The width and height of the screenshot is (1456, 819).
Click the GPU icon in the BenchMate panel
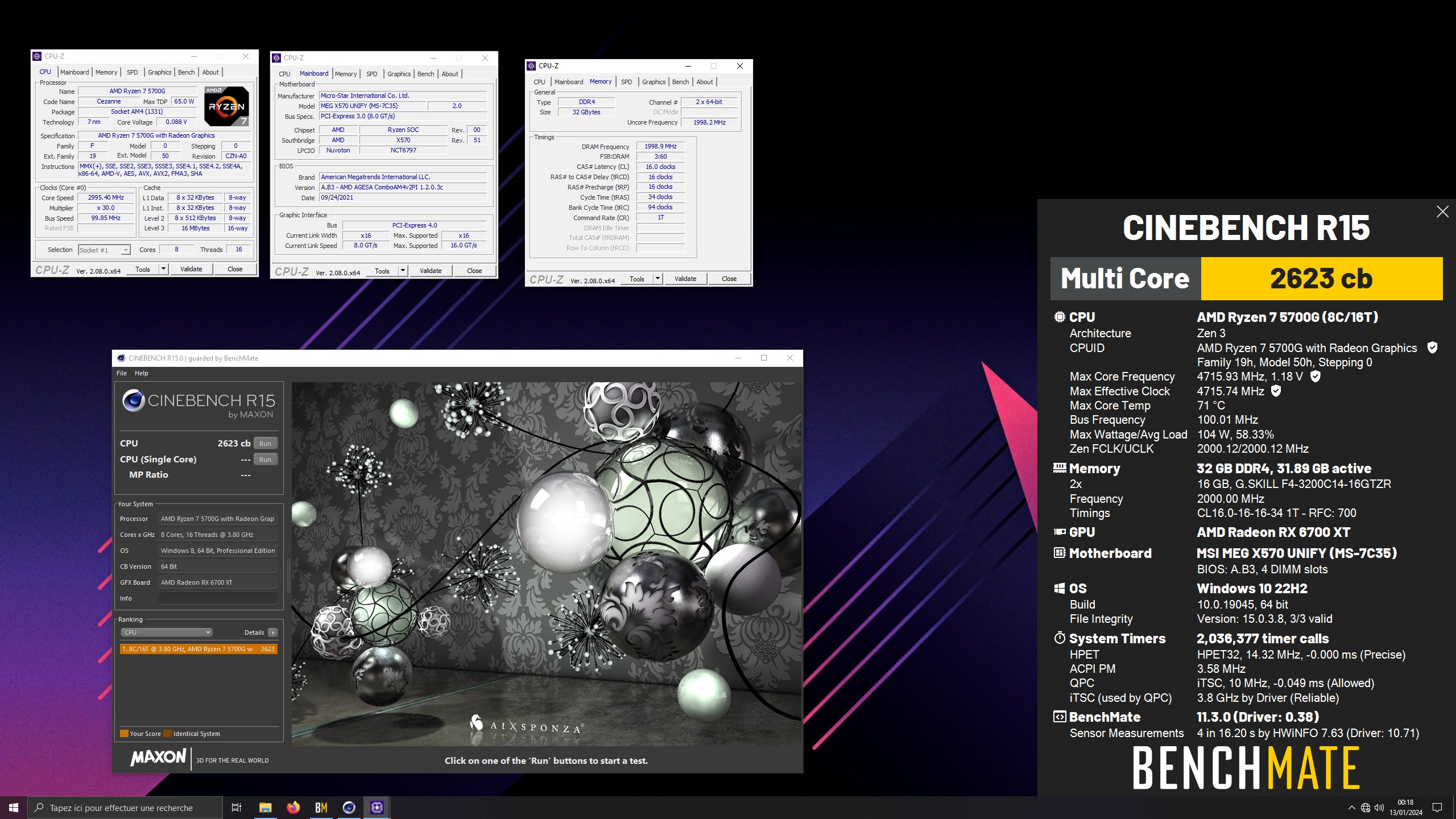click(1059, 532)
